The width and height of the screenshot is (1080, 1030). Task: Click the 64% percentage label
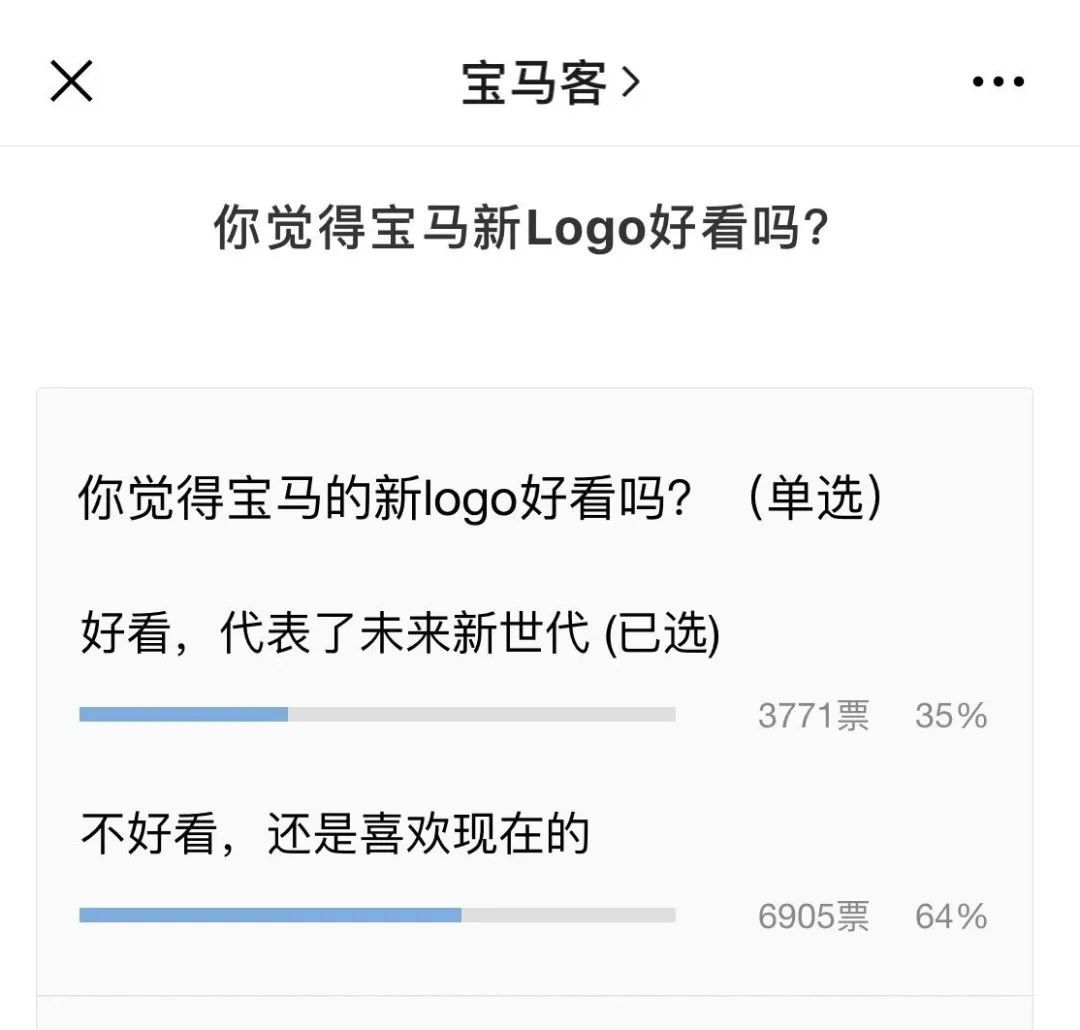click(950, 914)
